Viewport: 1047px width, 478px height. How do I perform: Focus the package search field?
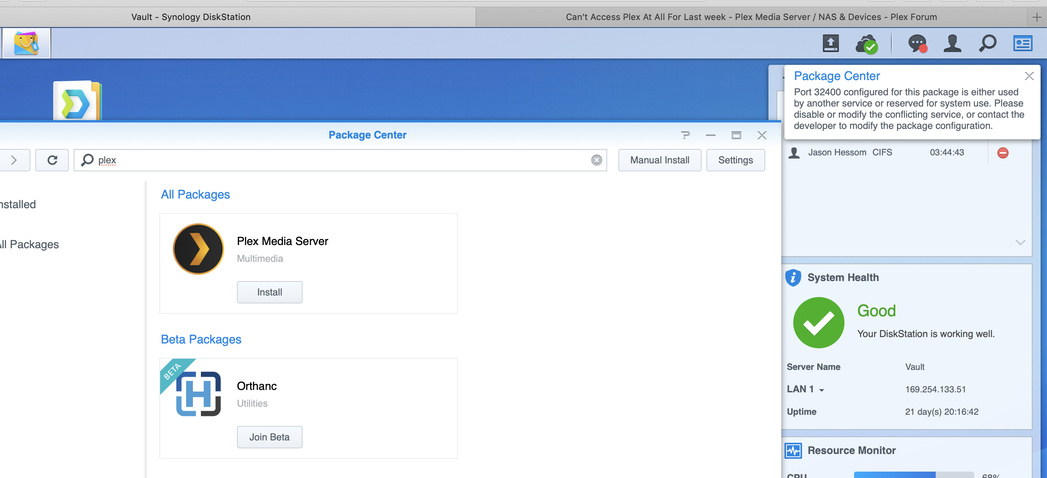pyautogui.click(x=341, y=160)
